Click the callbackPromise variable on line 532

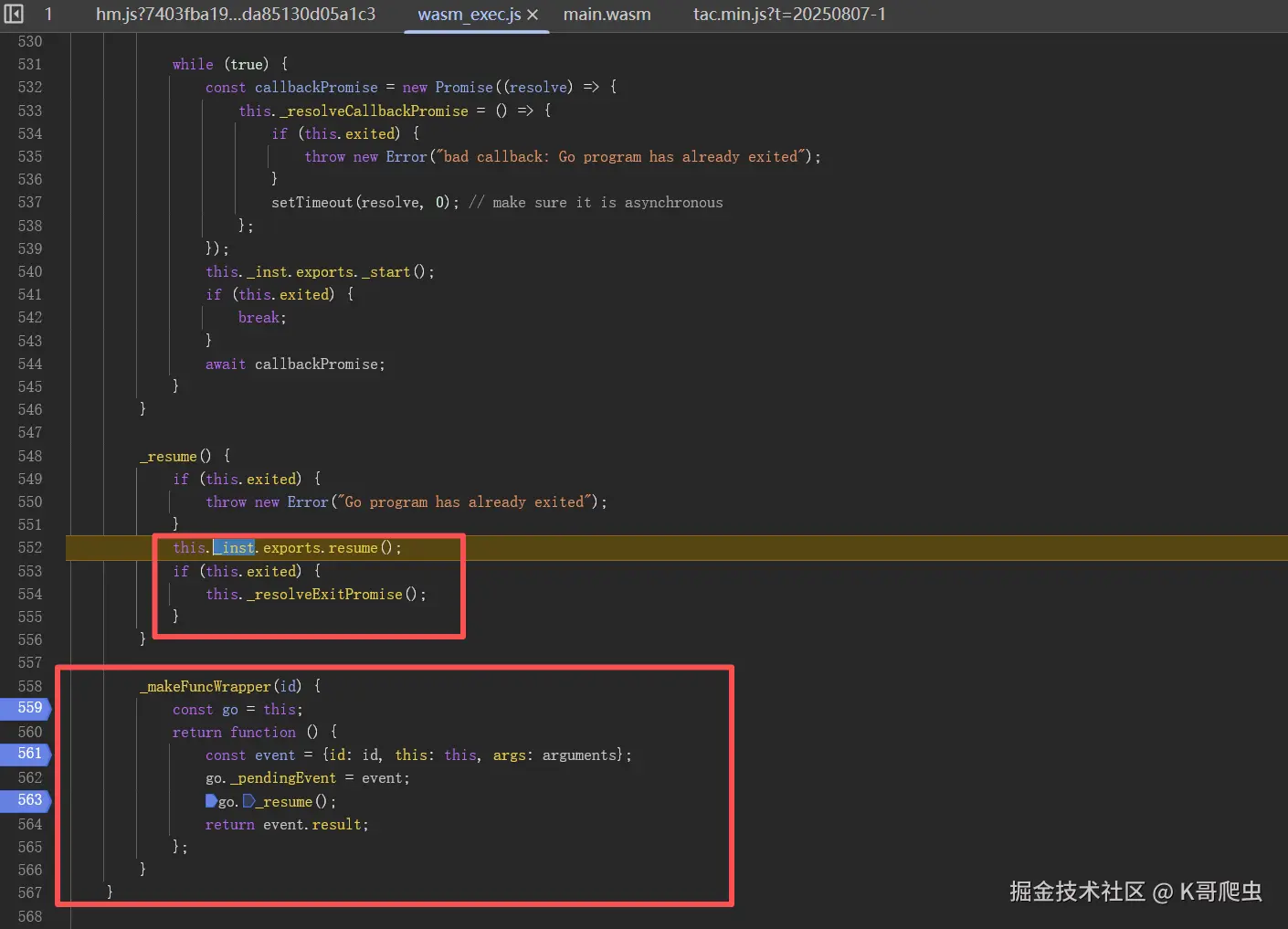pos(316,87)
